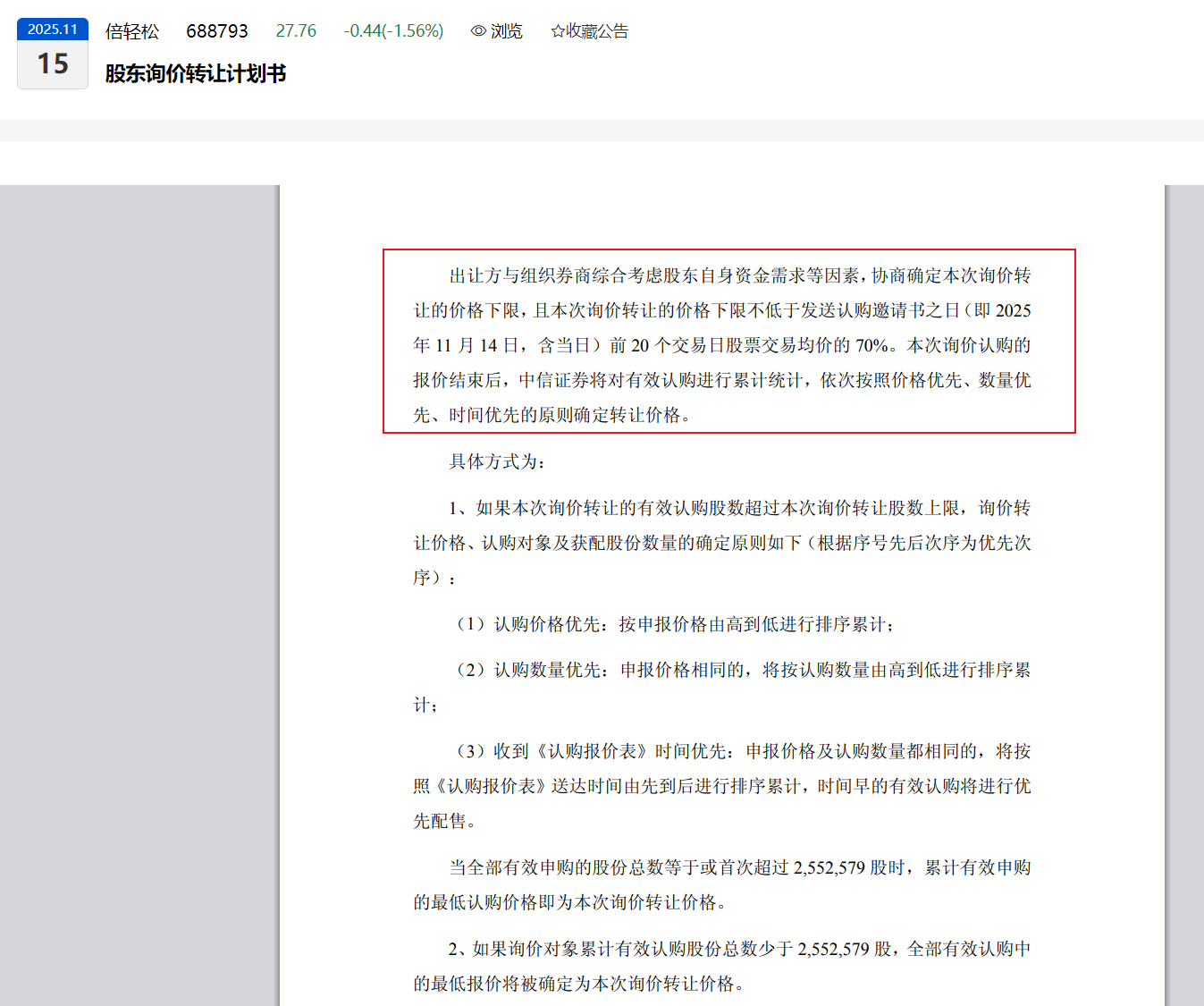Click item (3) 收到《认购报价表》时间优先
Screen dimensions: 1204x1006
tap(722, 786)
